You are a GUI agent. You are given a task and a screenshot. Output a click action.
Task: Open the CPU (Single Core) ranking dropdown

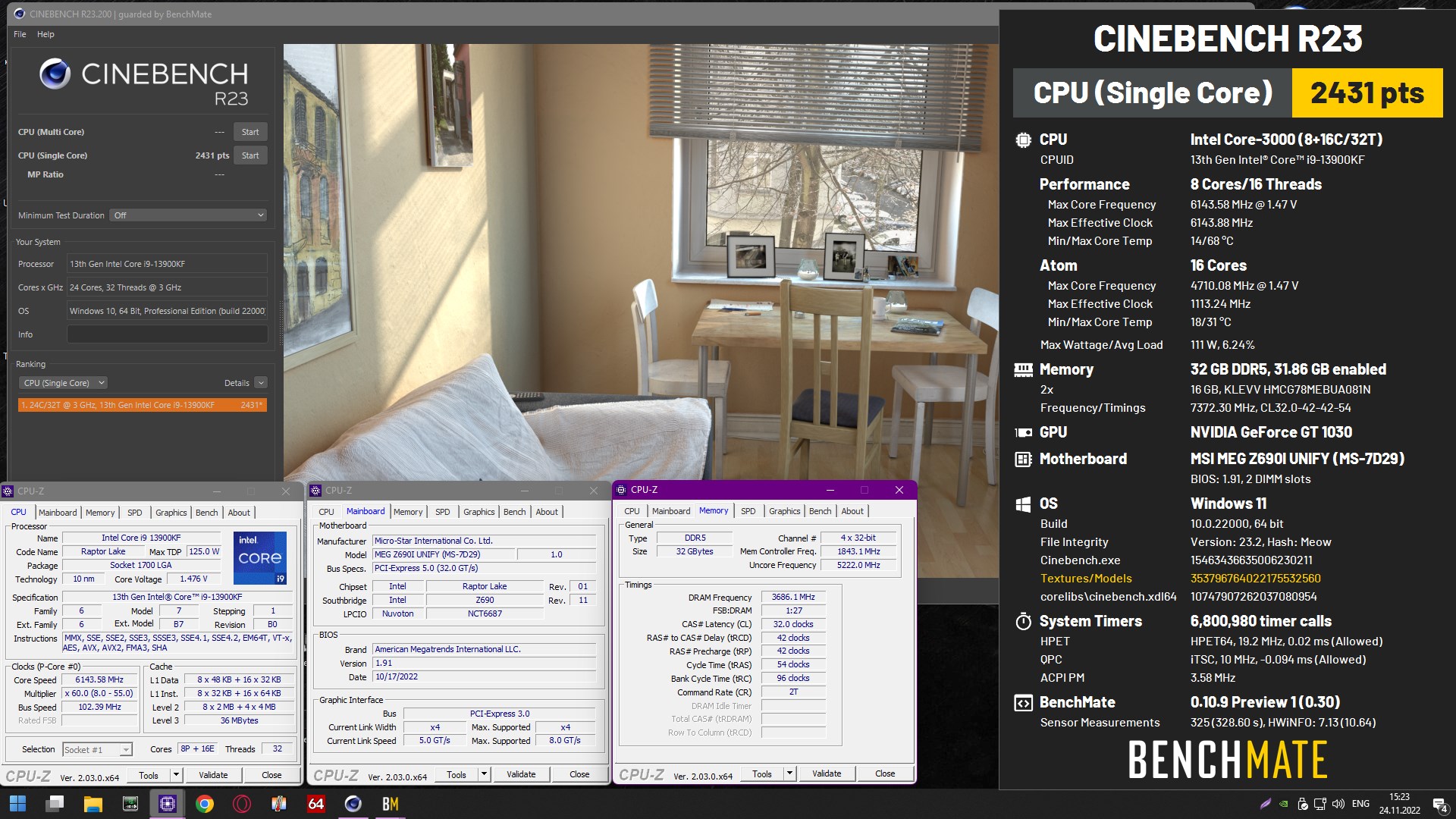(x=64, y=383)
